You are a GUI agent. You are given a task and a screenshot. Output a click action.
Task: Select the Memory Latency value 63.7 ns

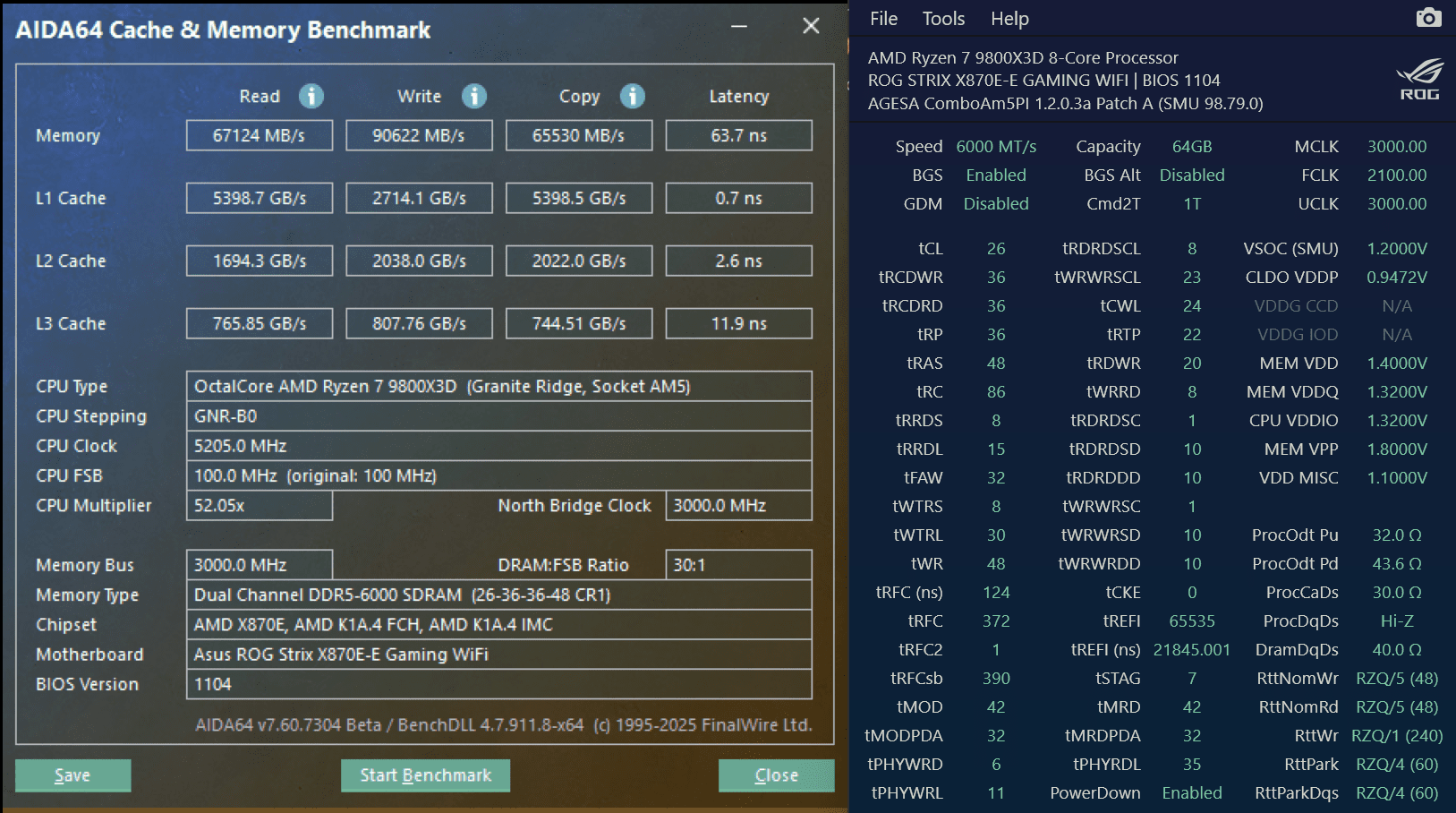point(739,135)
